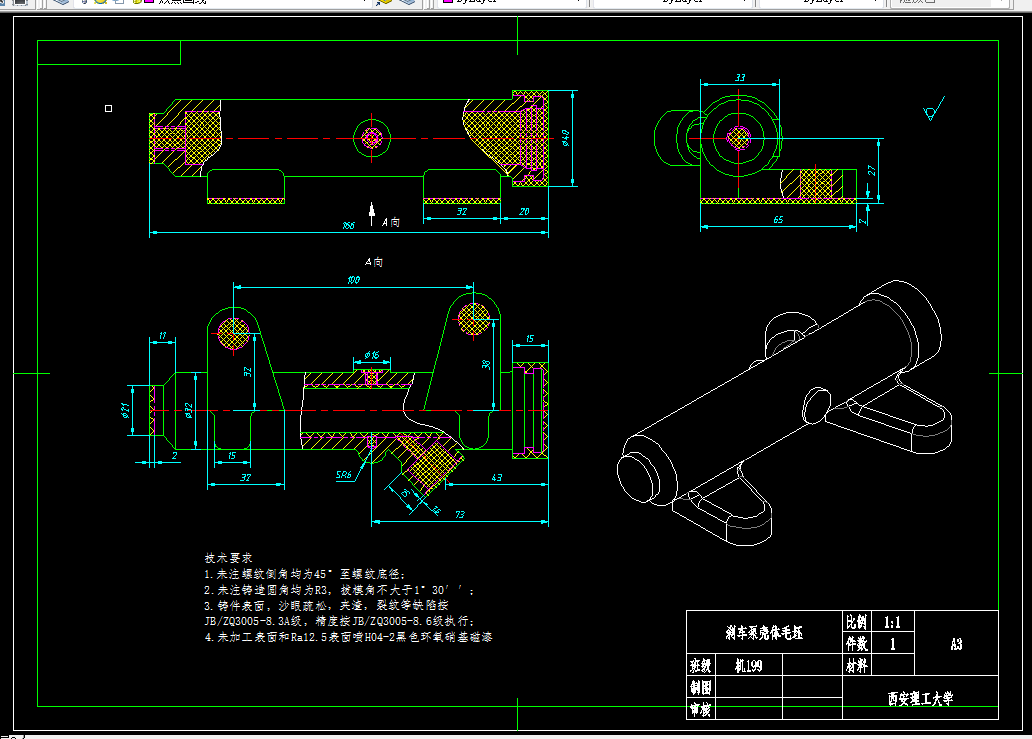Screen dimensions: 1032x739
Task: Select the 制图 cell in title block
Action: click(700, 688)
